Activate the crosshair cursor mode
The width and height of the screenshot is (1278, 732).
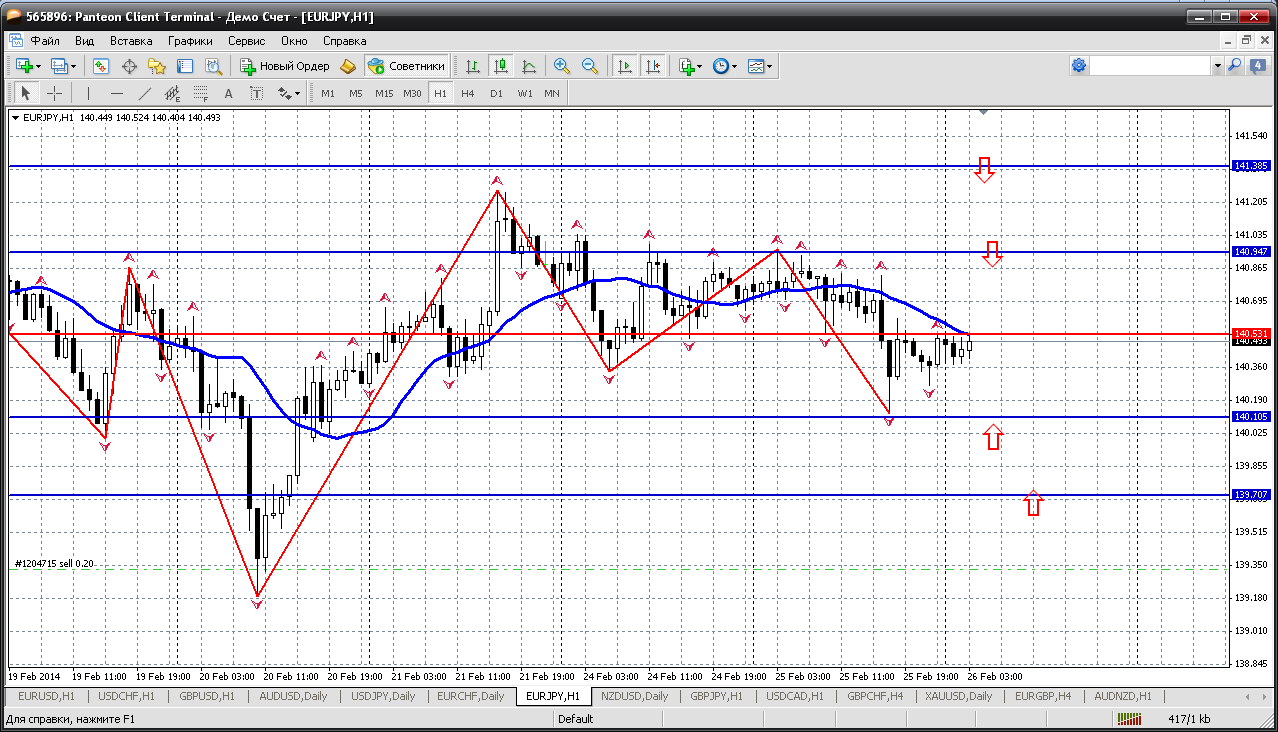(x=54, y=93)
